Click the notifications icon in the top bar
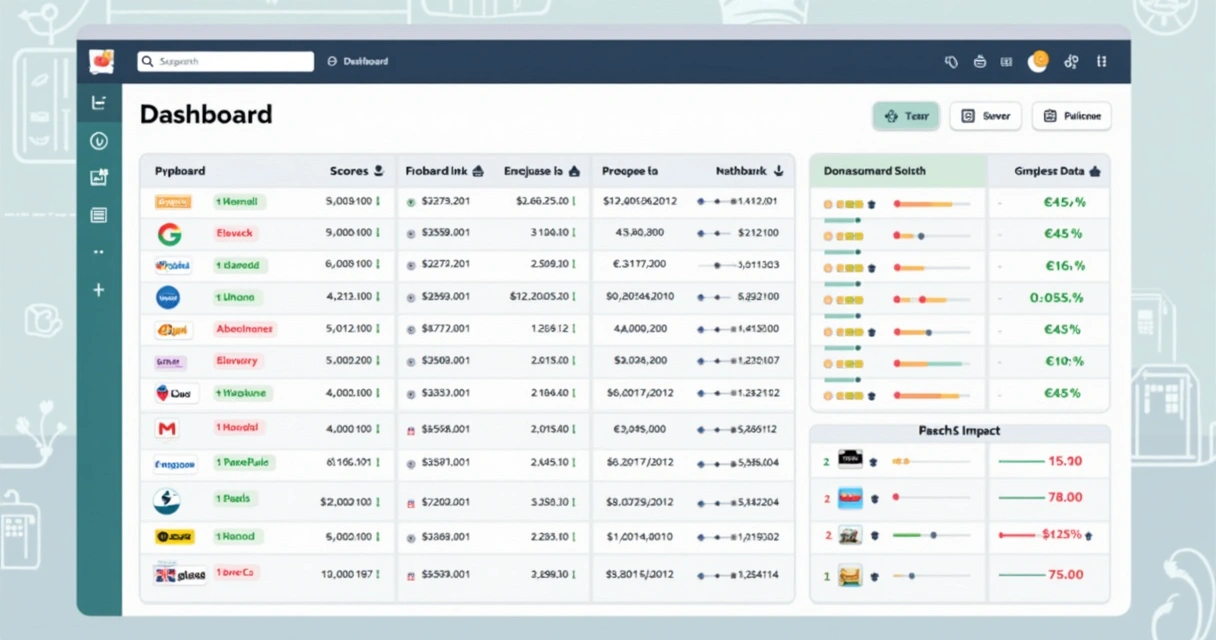This screenshot has height=640, width=1216. click(952, 61)
